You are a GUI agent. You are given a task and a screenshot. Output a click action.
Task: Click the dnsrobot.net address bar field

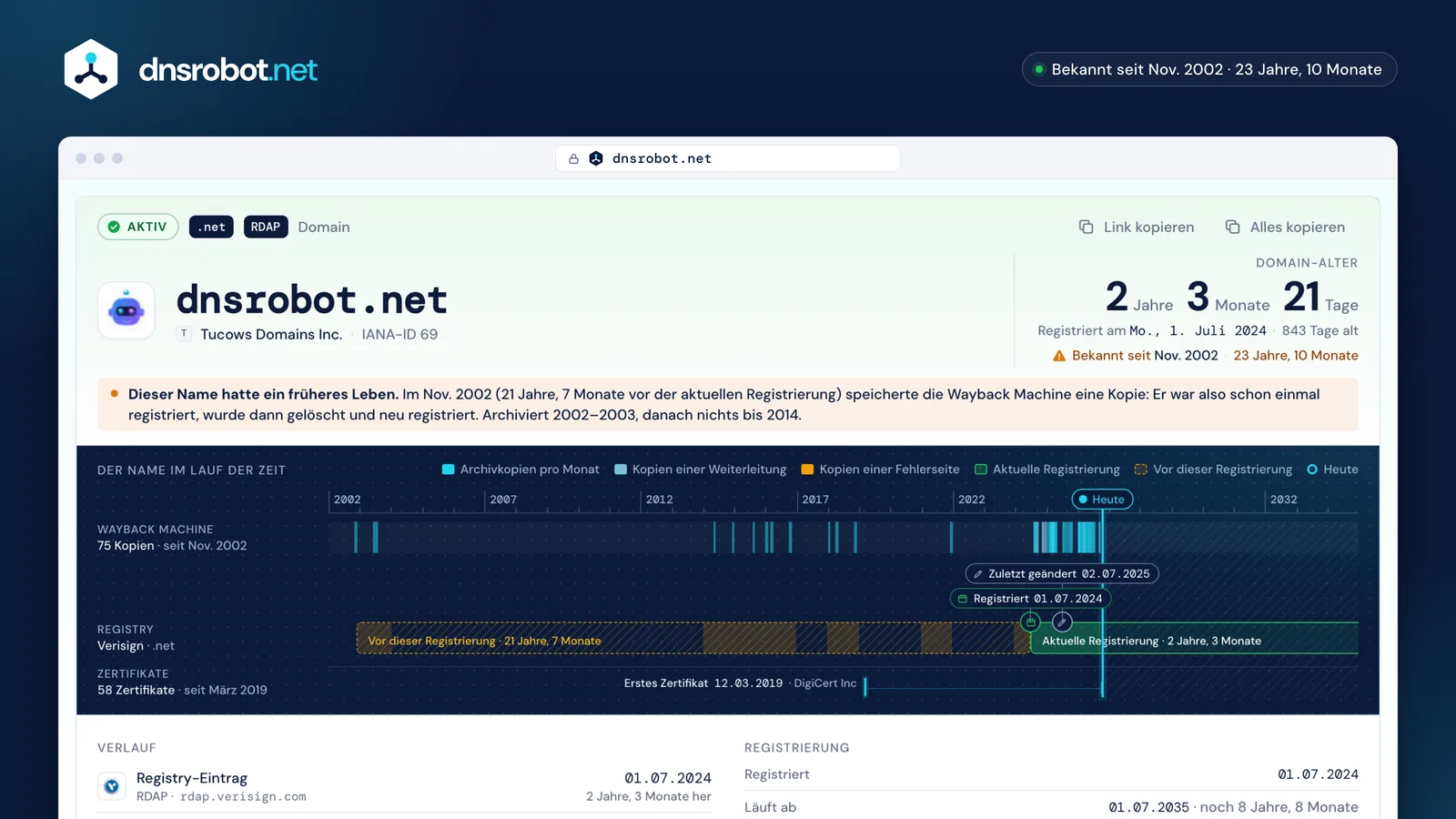pyautogui.click(x=728, y=158)
